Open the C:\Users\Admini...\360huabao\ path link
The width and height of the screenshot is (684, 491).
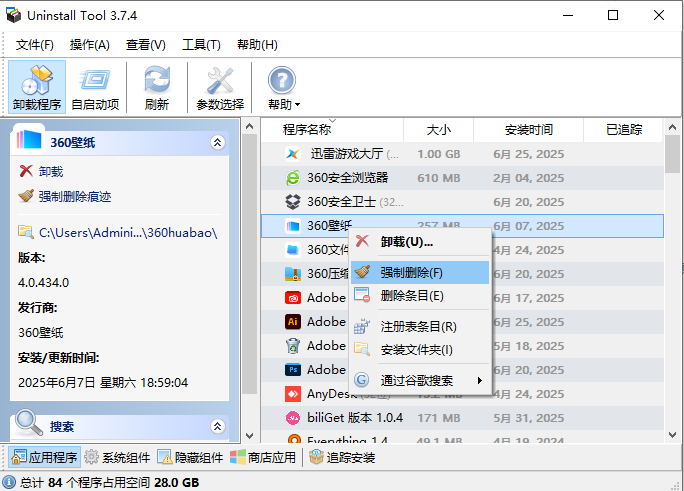128,233
